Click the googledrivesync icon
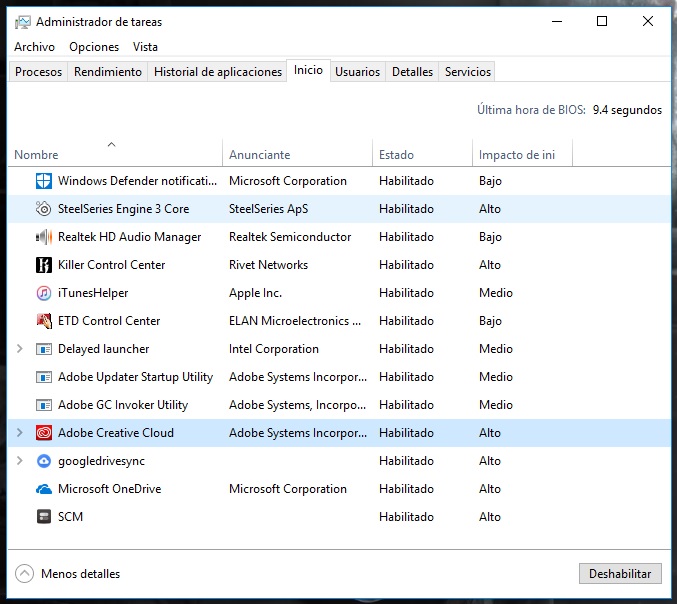677x604 pixels. pos(44,461)
